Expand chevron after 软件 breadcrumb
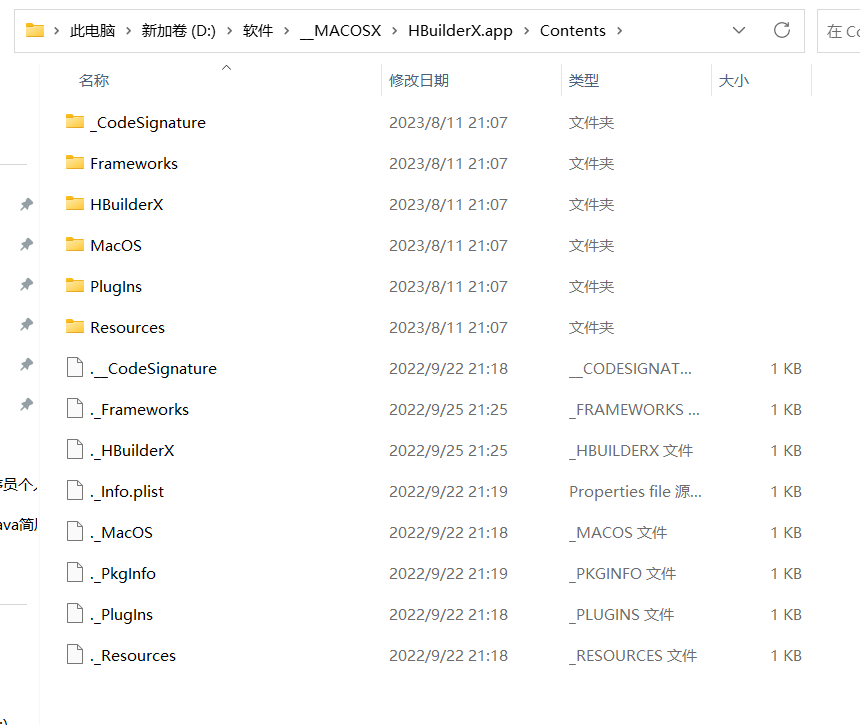The image size is (860, 725). pyautogui.click(x=286, y=31)
